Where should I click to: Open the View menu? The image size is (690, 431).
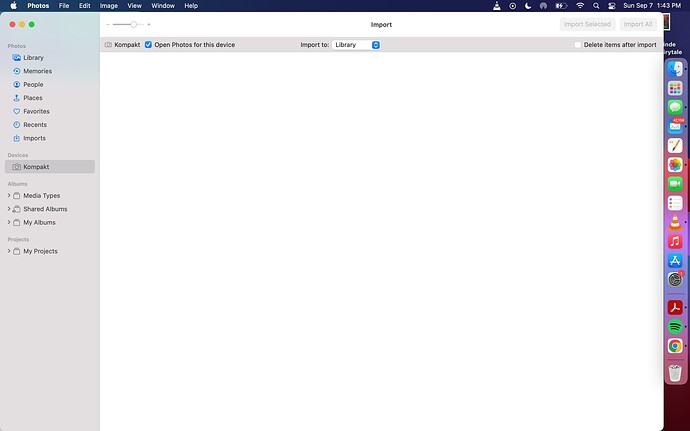click(134, 6)
